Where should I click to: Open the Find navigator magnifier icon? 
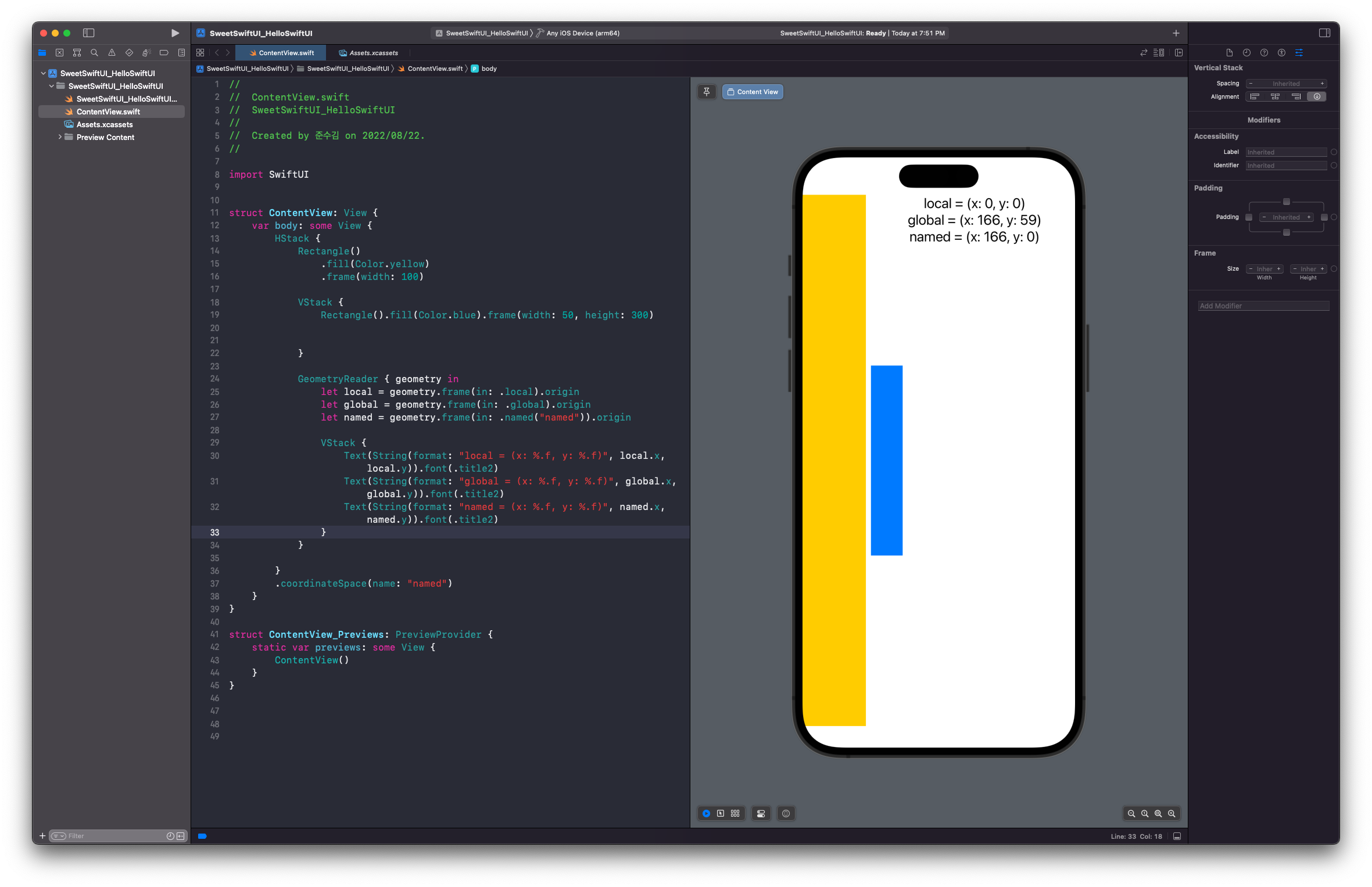[x=94, y=53]
